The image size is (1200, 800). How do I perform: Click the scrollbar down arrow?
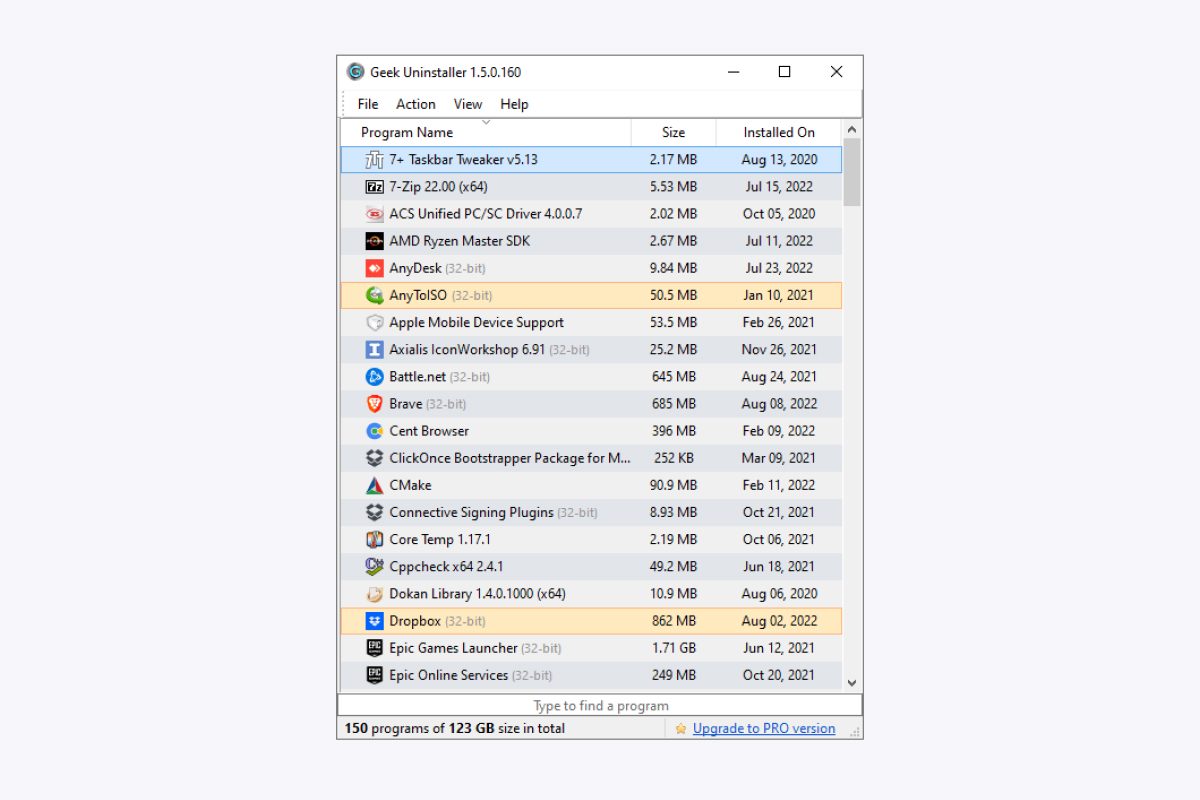click(x=851, y=682)
